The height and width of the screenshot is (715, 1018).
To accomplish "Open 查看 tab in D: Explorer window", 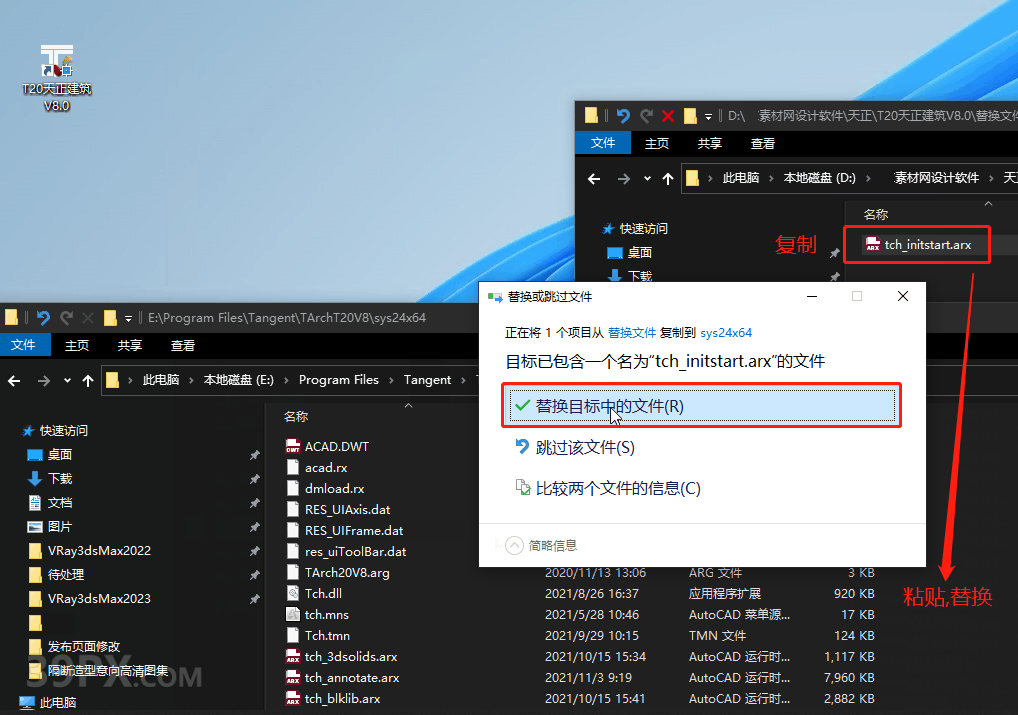I will pos(762,144).
